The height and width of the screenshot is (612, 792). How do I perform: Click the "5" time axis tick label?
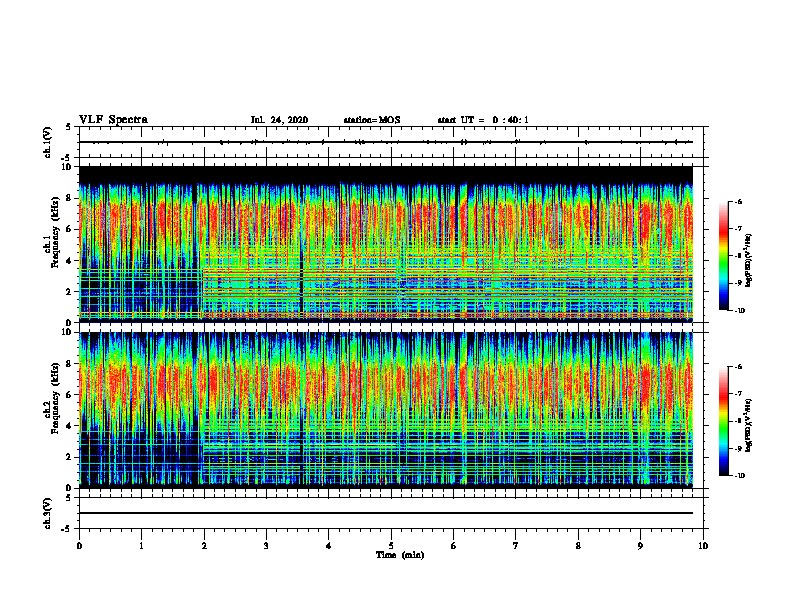[x=391, y=545]
